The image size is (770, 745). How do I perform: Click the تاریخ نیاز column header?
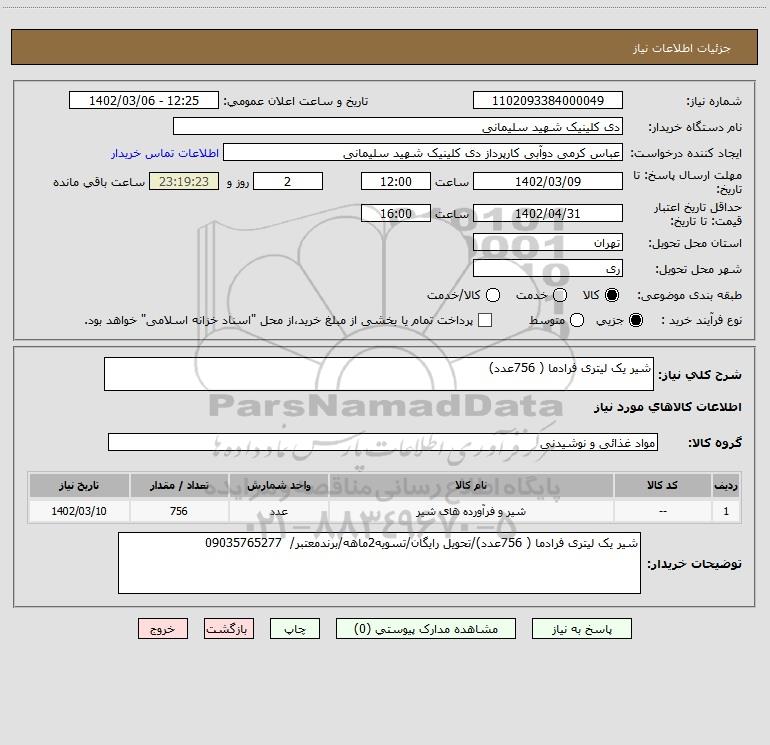[x=79, y=485]
